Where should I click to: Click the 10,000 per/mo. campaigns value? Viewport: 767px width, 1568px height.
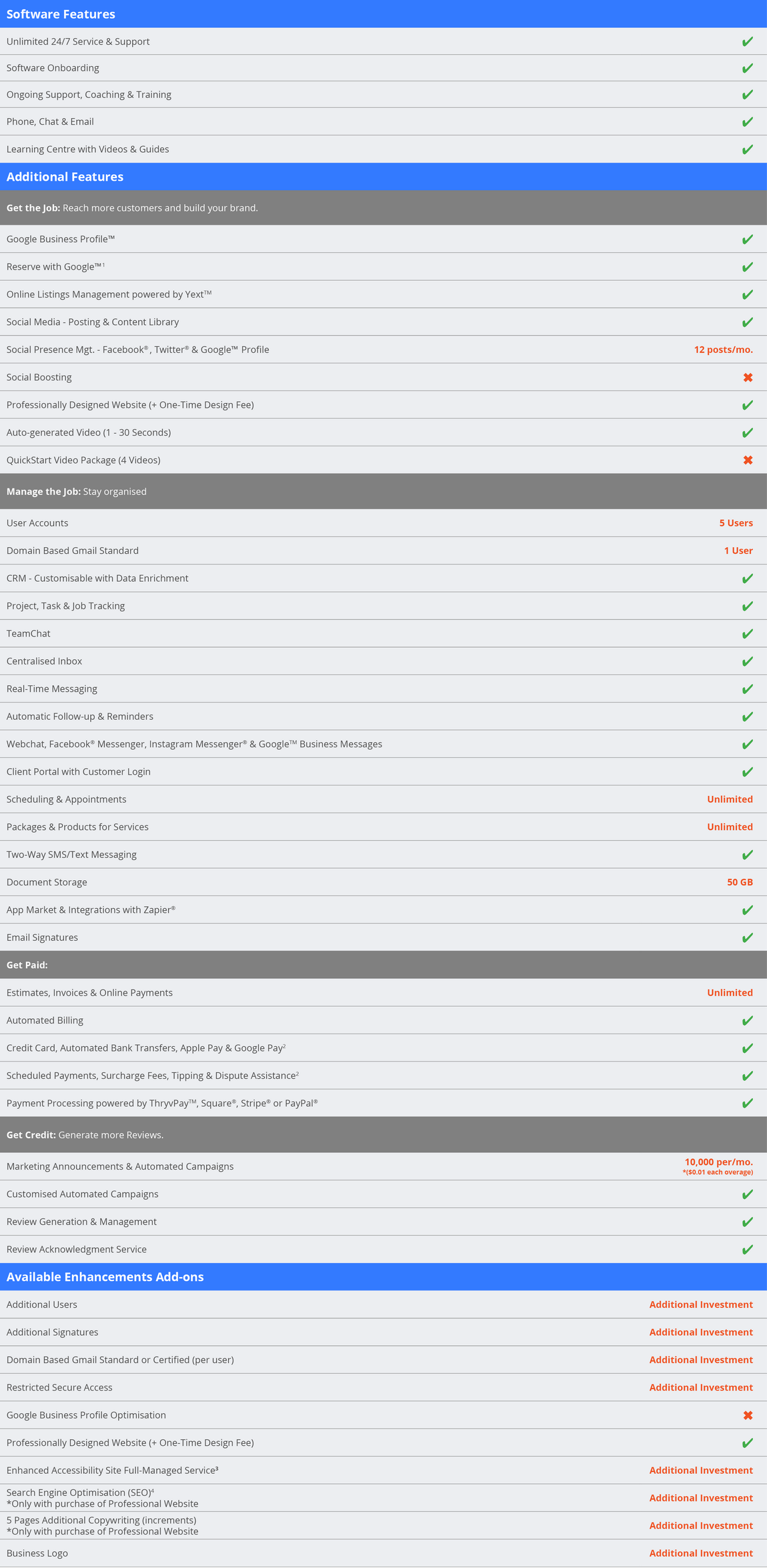pyautogui.click(x=718, y=1162)
